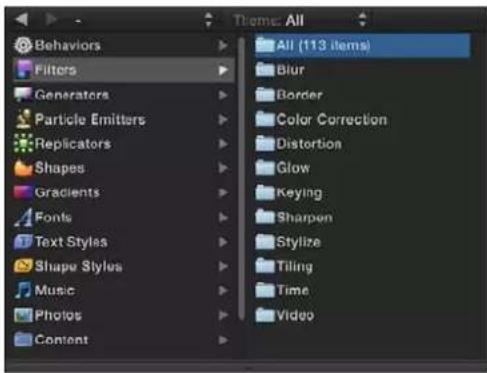This screenshot has height=373, width=487.
Task: Expand the Generators category arrow
Action: point(223,95)
